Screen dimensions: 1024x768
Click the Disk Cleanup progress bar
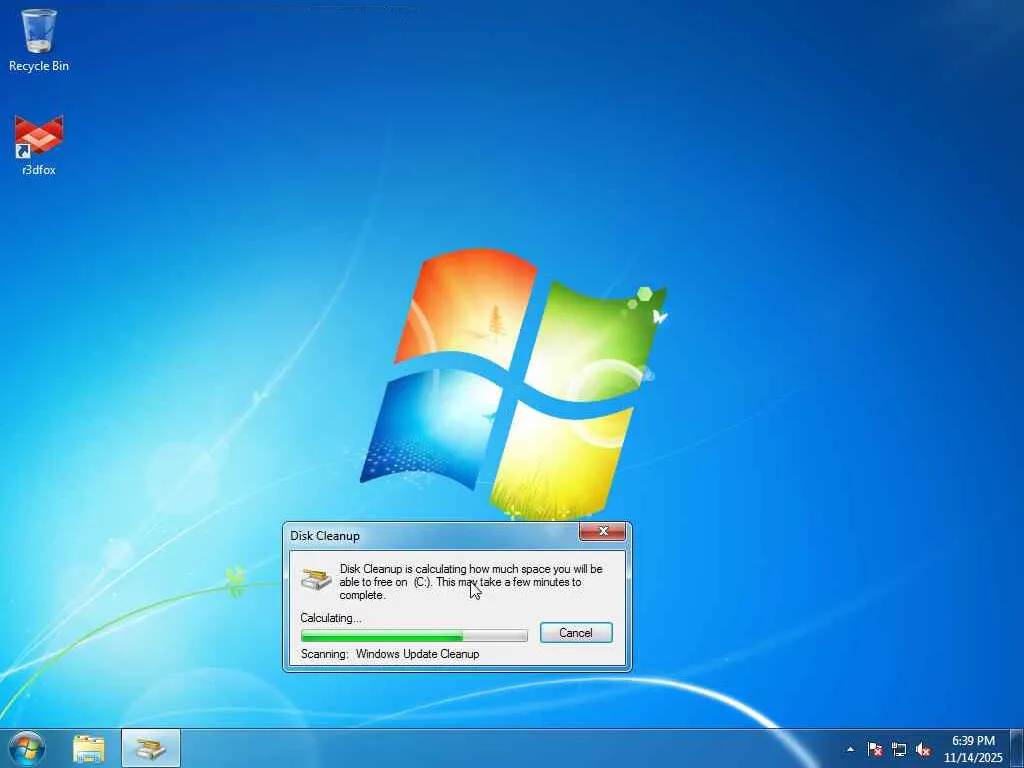point(414,635)
